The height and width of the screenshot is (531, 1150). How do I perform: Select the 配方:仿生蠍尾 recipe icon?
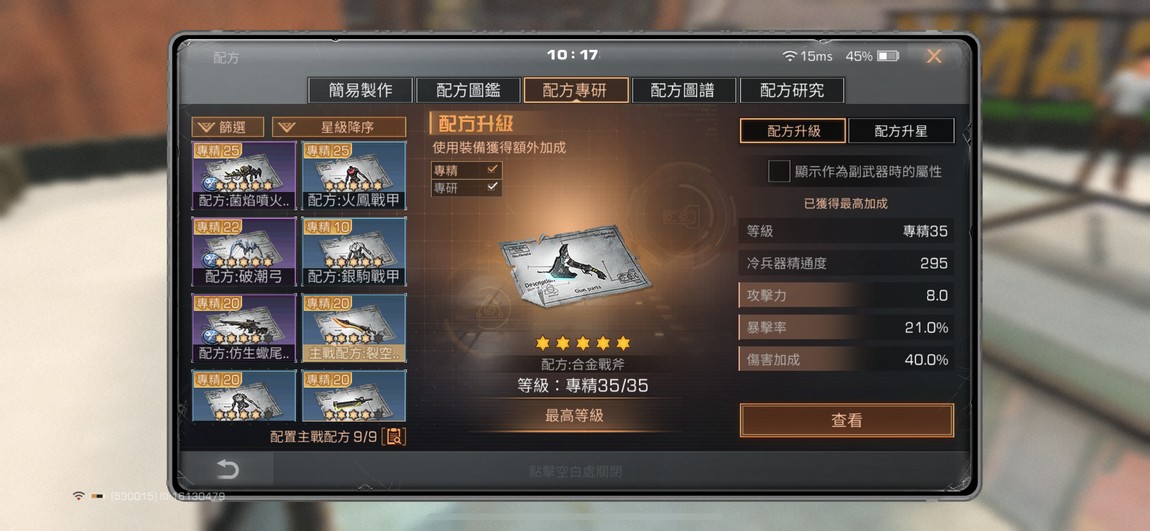click(x=244, y=328)
